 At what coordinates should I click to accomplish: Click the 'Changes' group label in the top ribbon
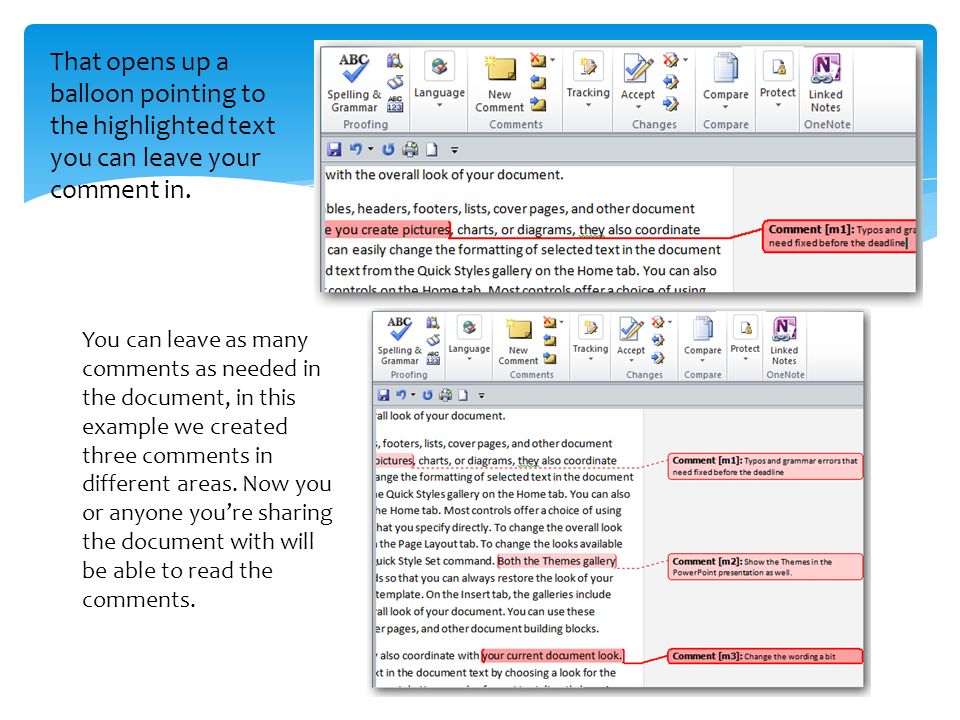pos(654,124)
